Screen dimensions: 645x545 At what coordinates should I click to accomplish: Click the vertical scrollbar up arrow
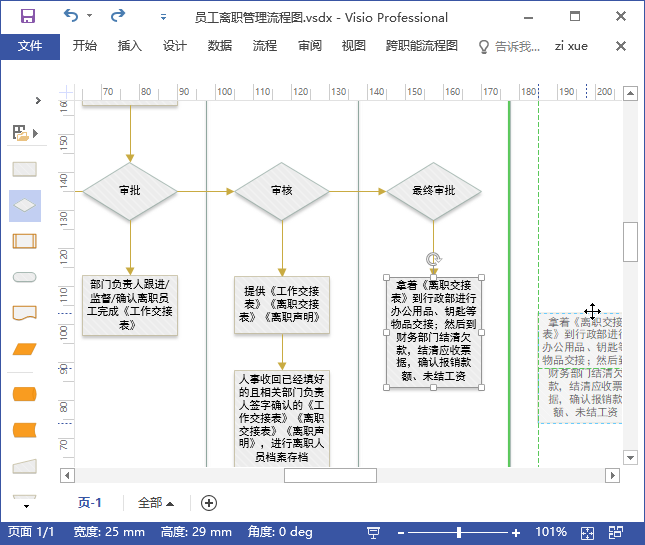(630, 93)
